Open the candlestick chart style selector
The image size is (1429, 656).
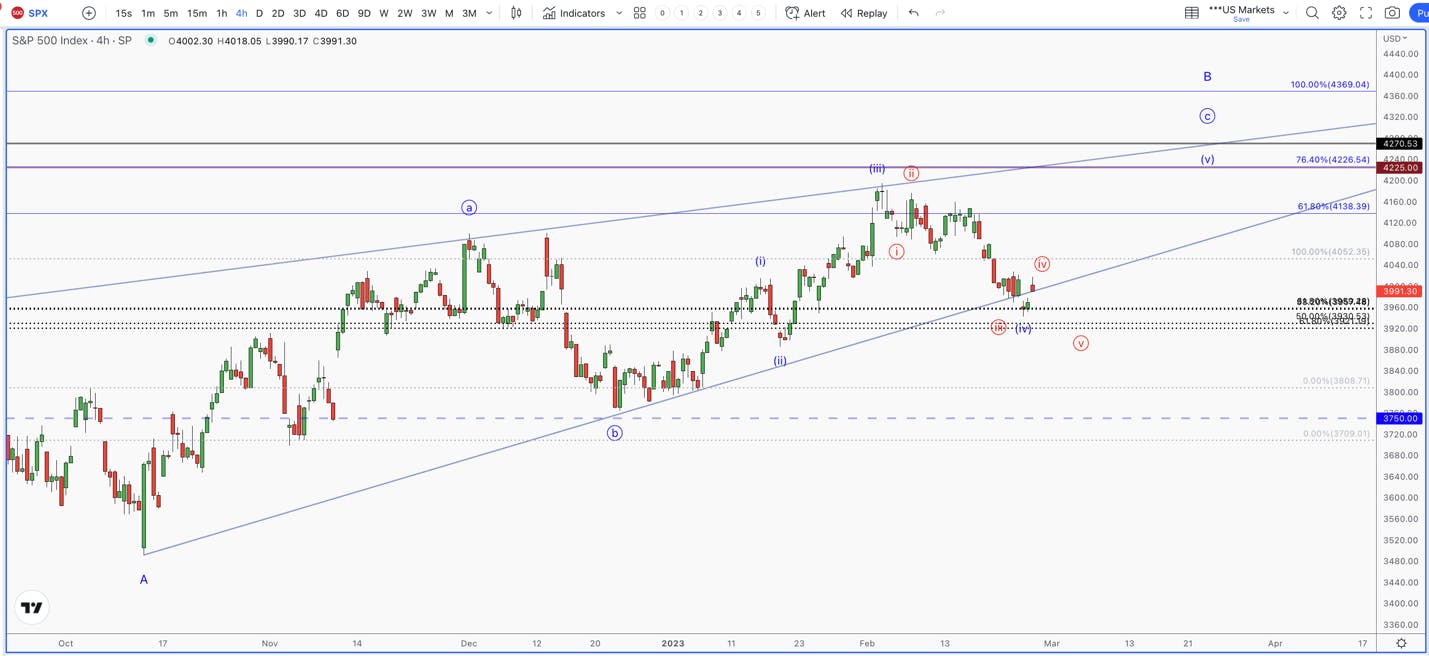[516, 13]
